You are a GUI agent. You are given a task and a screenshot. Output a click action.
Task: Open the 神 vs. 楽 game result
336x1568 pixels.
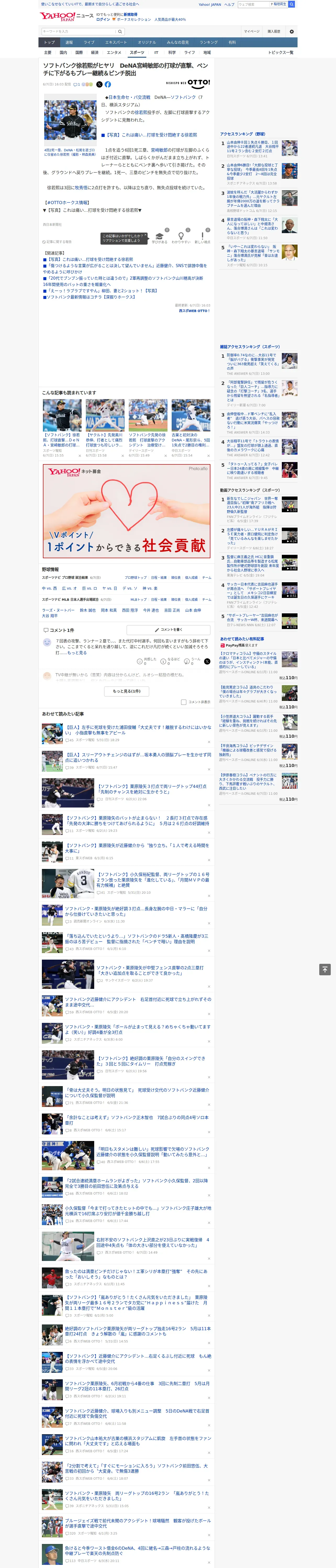coord(150,589)
